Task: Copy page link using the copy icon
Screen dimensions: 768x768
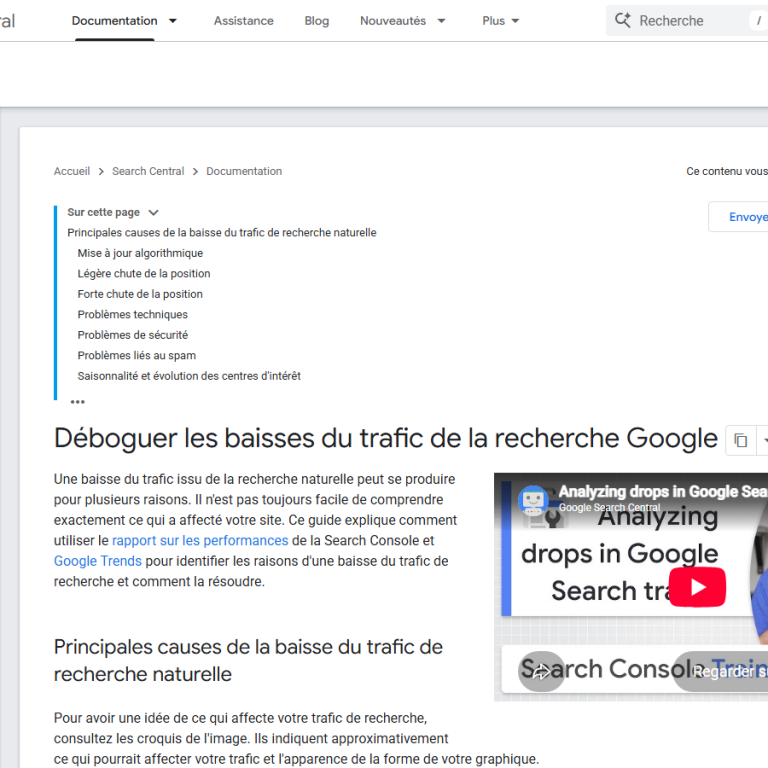Action: pyautogui.click(x=741, y=441)
